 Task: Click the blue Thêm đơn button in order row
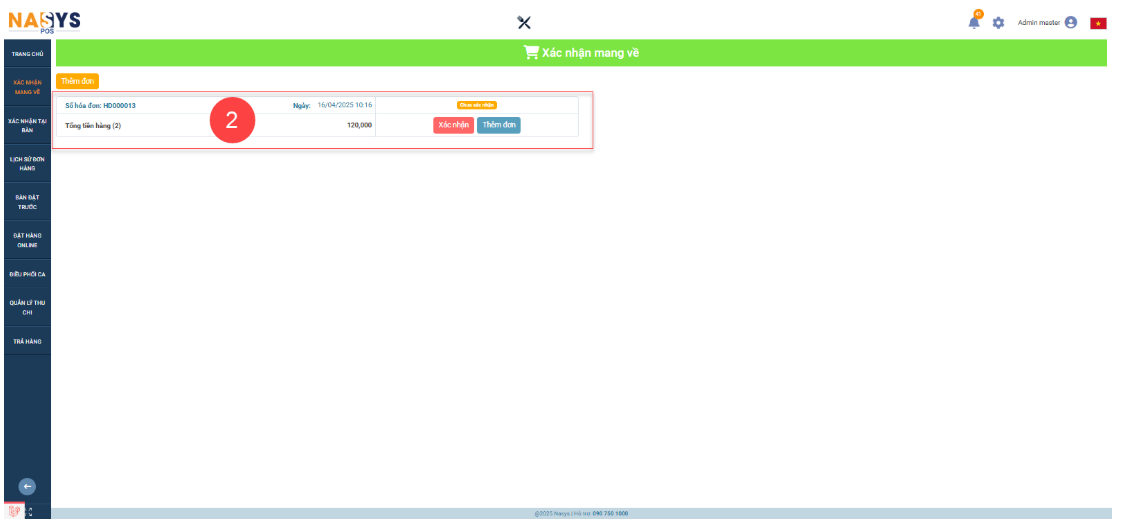498,125
